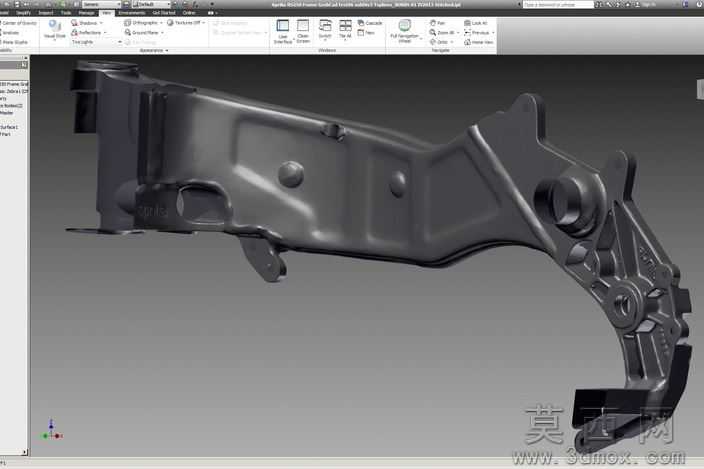Image resolution: width=704 pixels, height=469 pixels.
Task: Switch to the Simplify tab
Action: pyautogui.click(x=23, y=13)
